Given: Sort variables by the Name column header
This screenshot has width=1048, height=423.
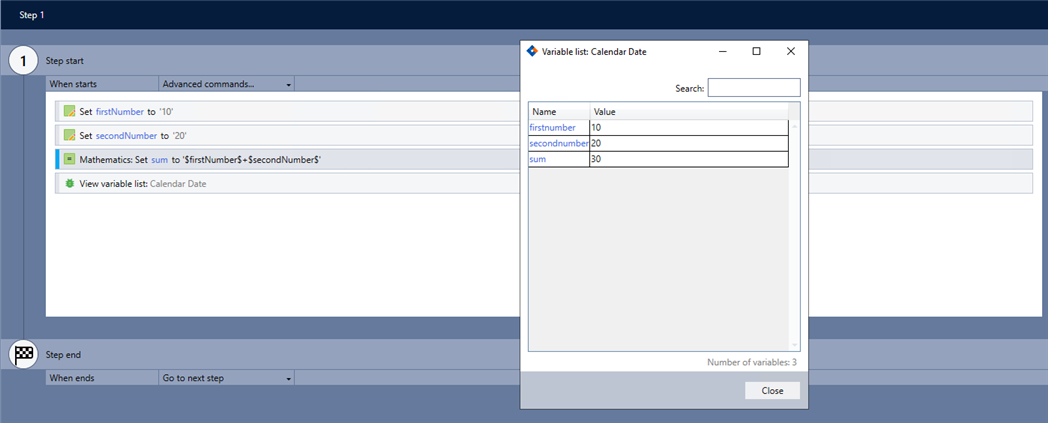Looking at the screenshot, I should [x=558, y=111].
